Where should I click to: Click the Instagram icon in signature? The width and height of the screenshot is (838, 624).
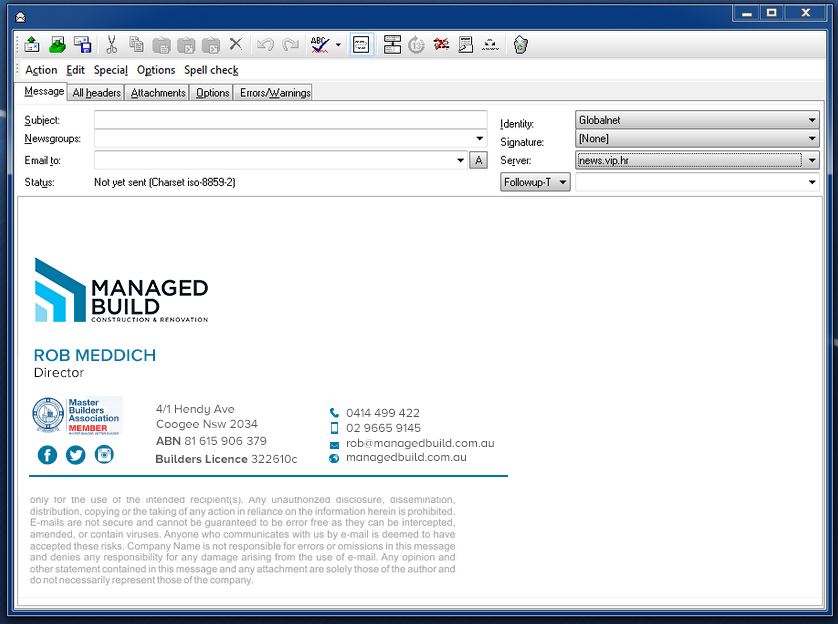point(104,455)
